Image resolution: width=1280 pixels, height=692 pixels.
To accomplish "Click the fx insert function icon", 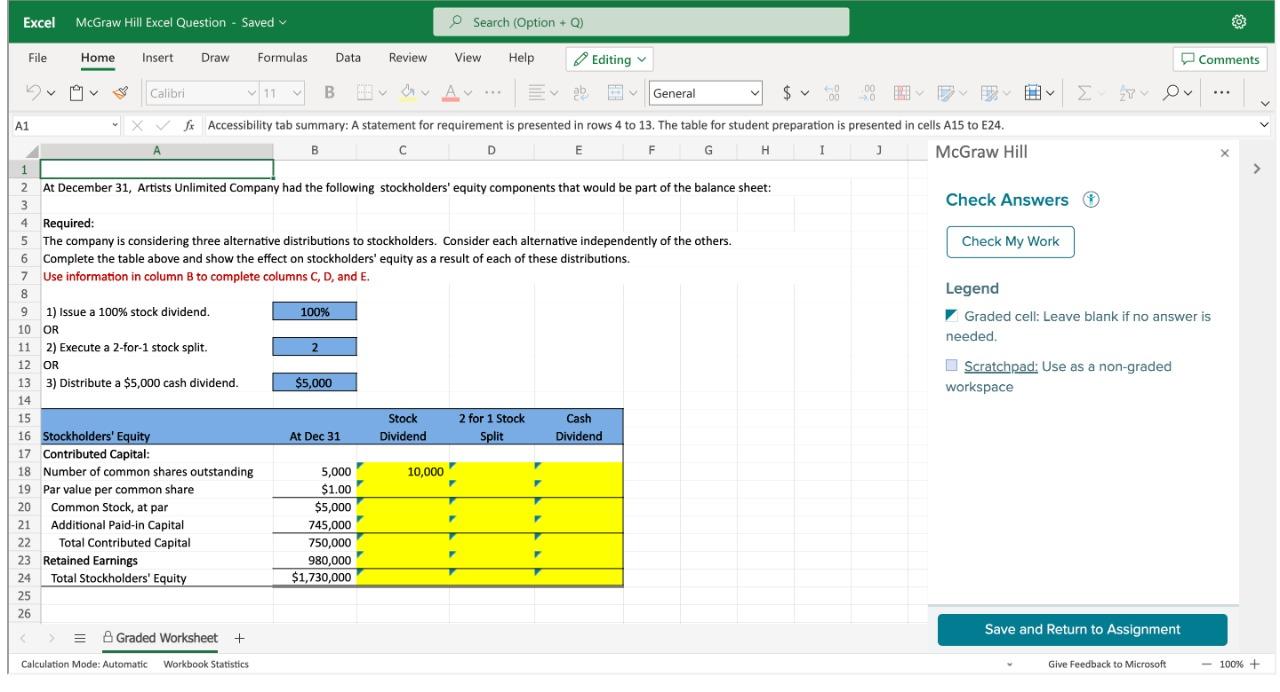I will (x=188, y=126).
